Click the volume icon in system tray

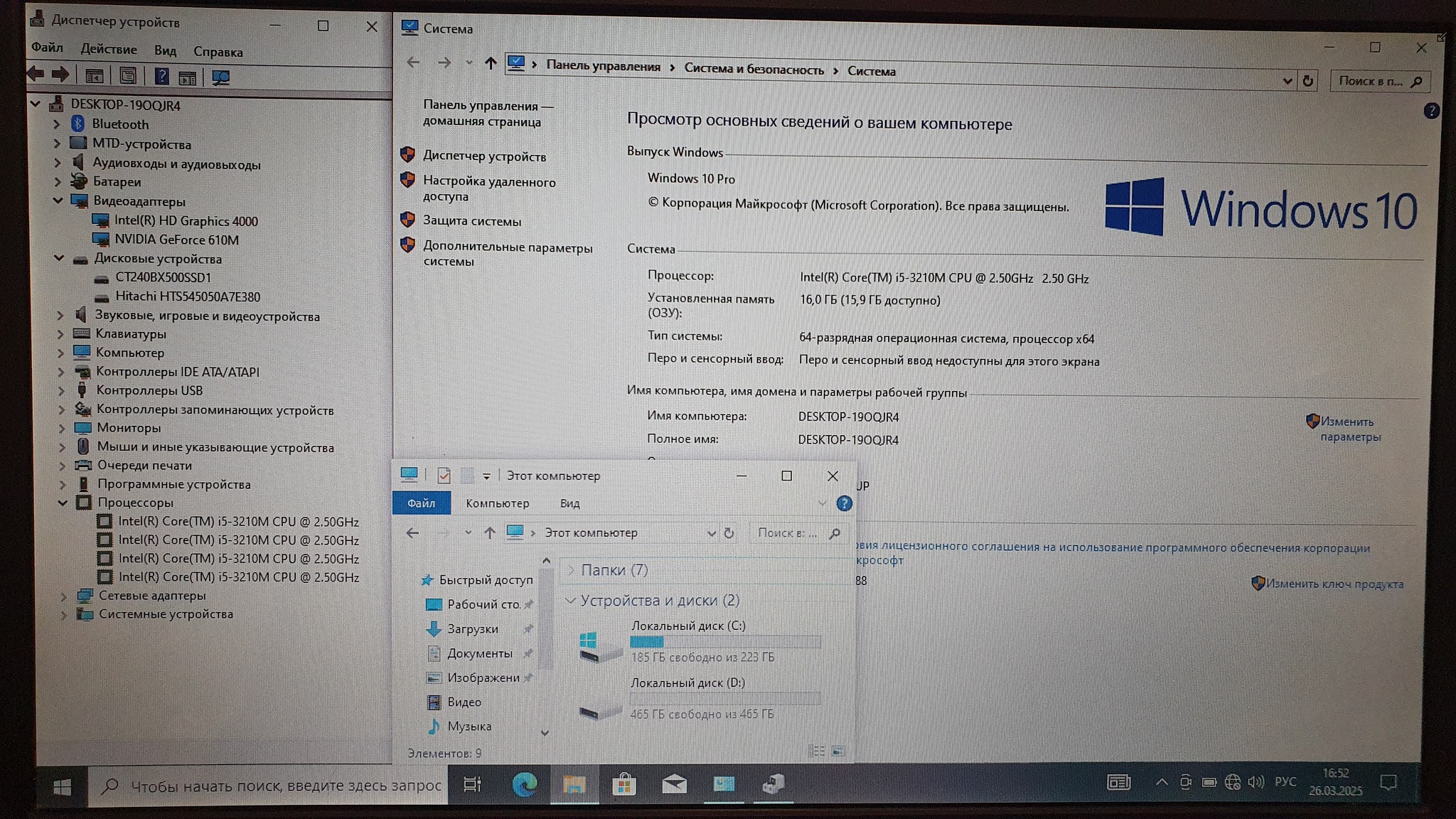pyautogui.click(x=1256, y=782)
